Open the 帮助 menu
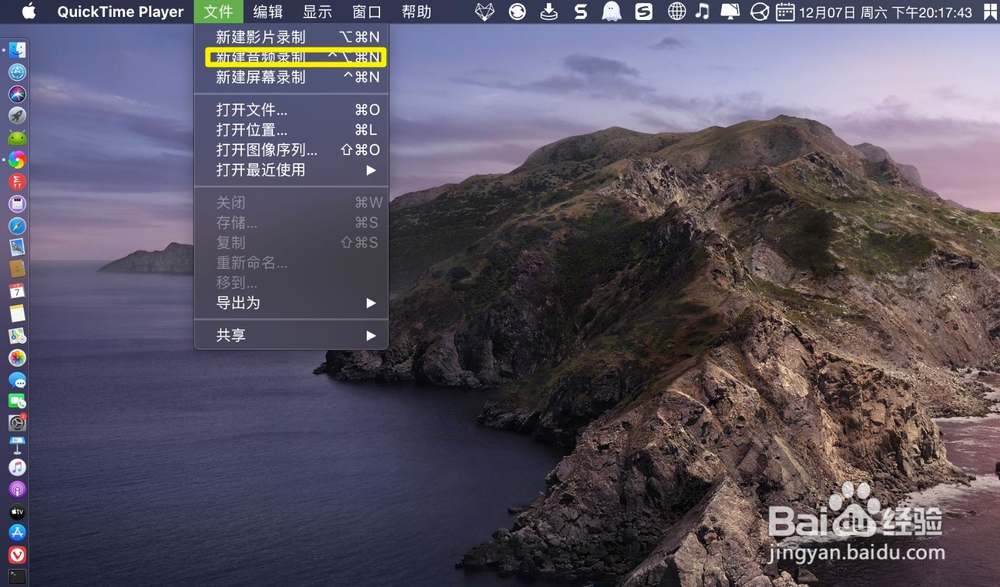This screenshot has width=1000, height=587. [416, 12]
